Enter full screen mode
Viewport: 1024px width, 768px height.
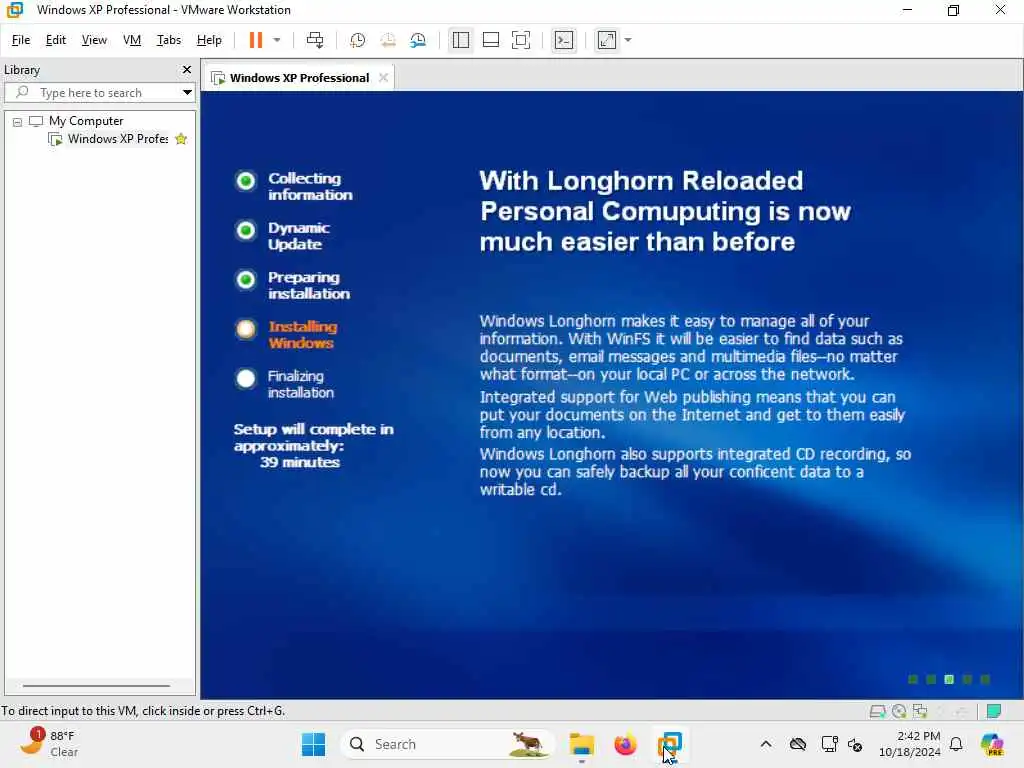[520, 40]
